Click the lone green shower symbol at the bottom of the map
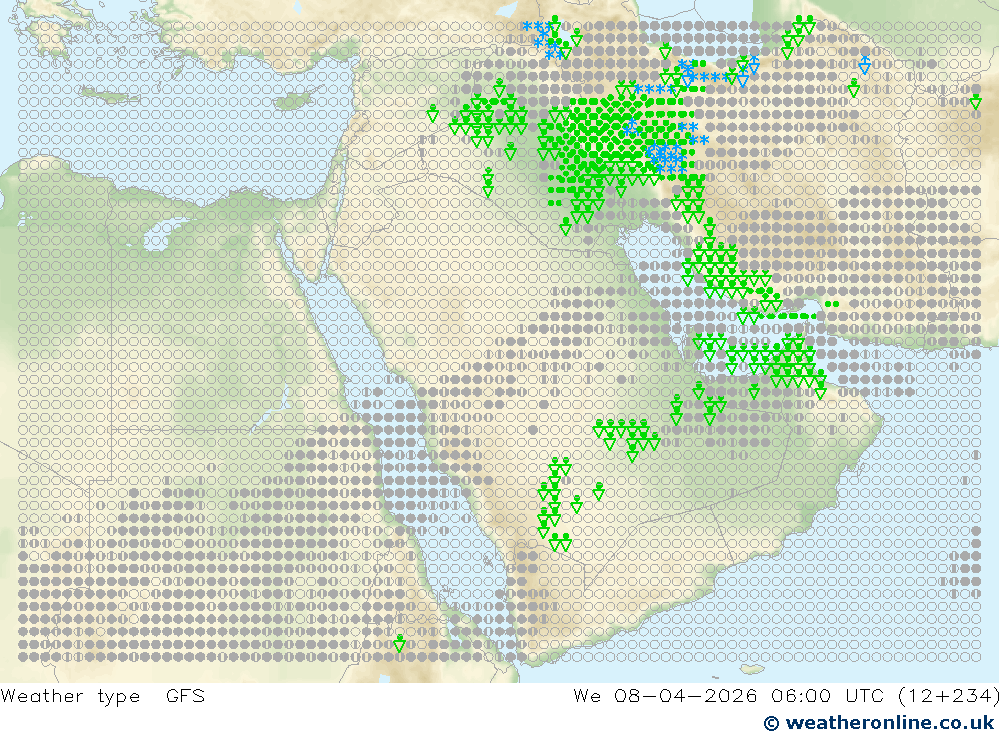This screenshot has height=733, width=1000. point(399,644)
